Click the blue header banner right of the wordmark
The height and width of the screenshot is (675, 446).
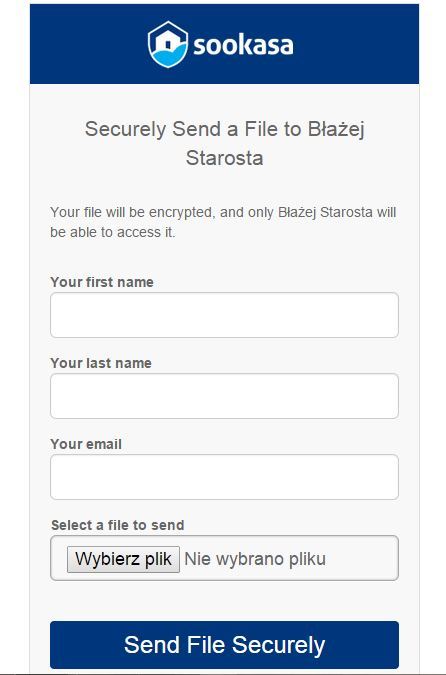pos(356,44)
